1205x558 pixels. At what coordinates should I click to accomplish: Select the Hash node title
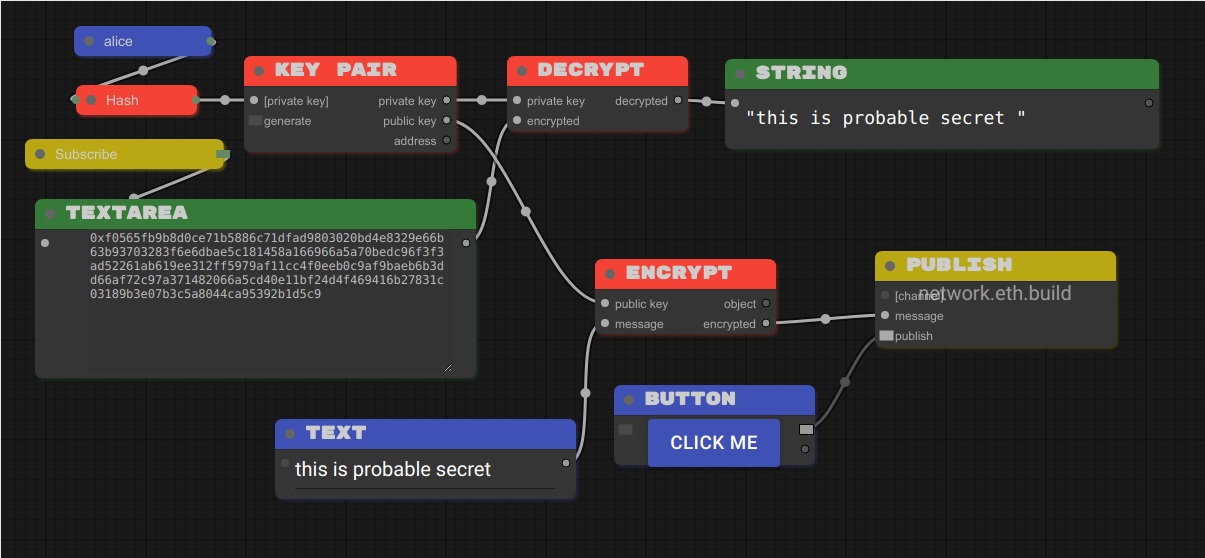coord(122,100)
